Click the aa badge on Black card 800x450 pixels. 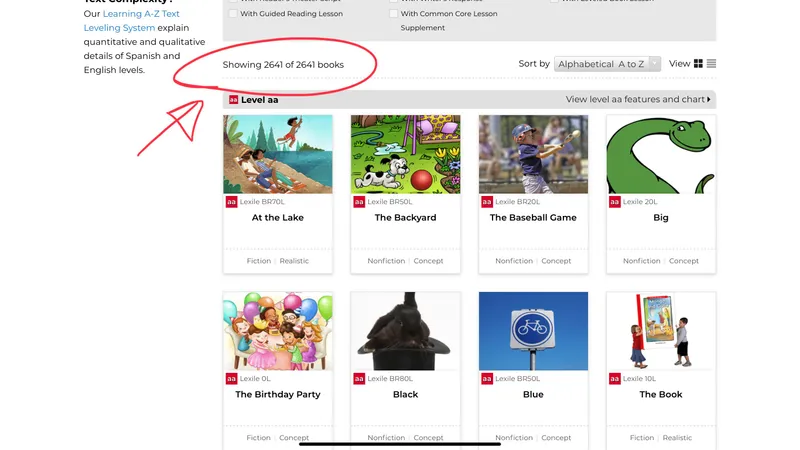pos(359,379)
